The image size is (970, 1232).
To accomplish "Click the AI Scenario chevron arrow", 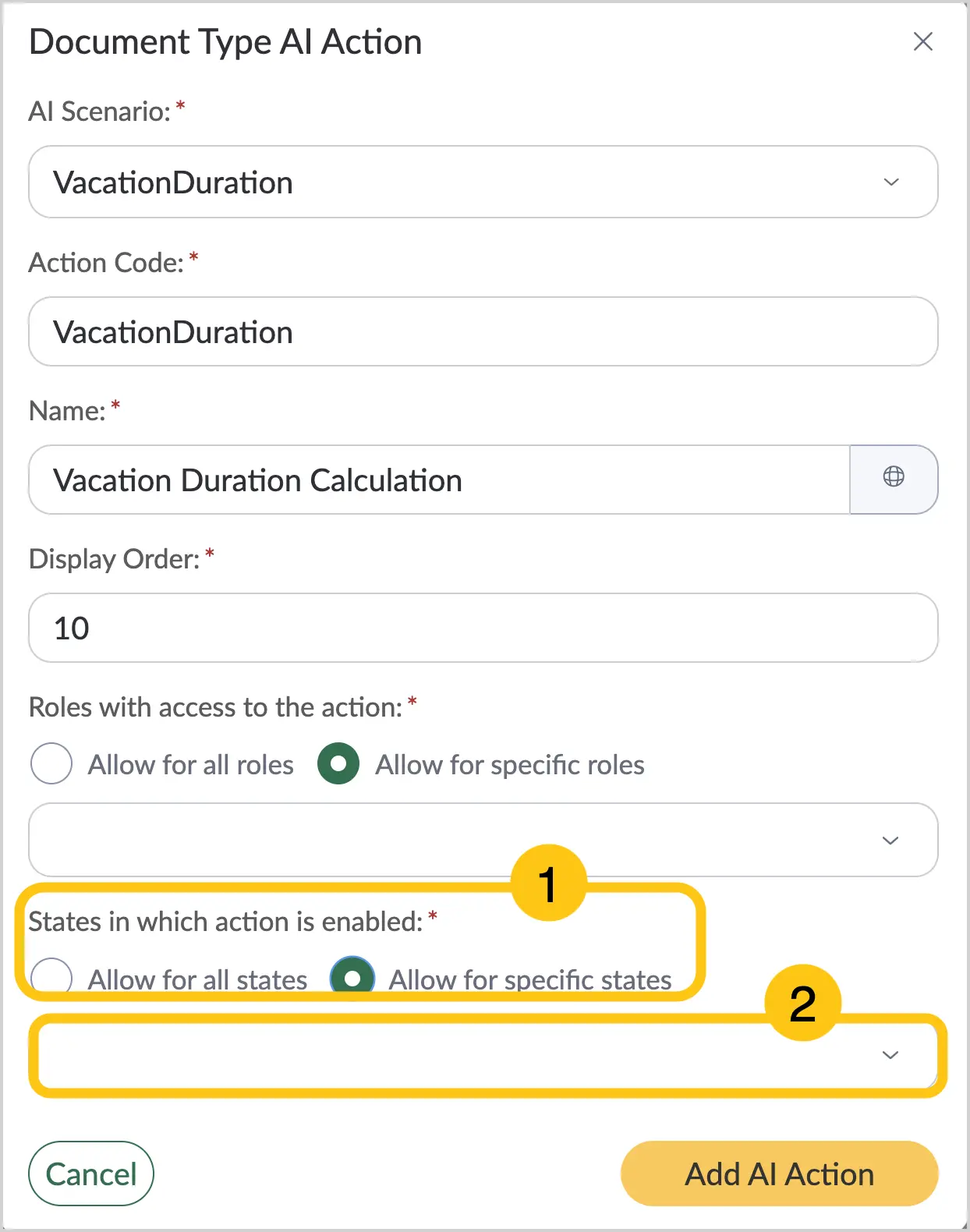I will [890, 182].
